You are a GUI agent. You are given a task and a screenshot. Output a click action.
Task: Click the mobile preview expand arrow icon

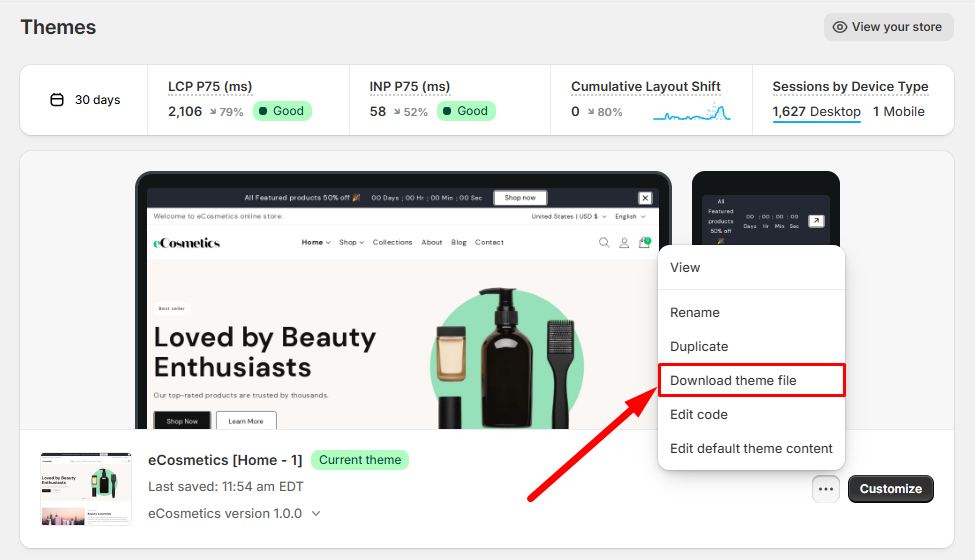pyautogui.click(x=816, y=221)
